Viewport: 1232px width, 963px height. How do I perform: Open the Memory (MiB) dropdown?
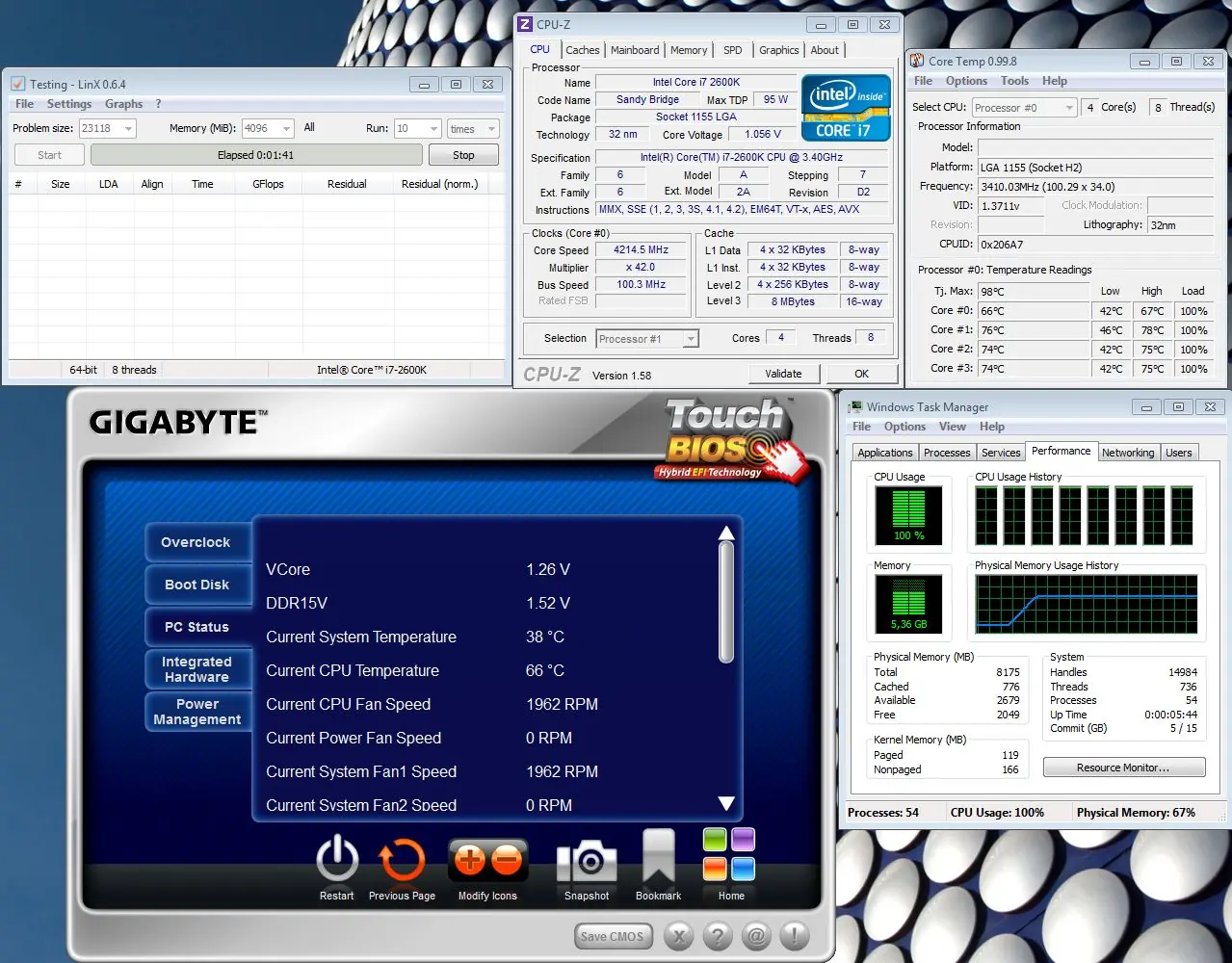click(x=286, y=128)
